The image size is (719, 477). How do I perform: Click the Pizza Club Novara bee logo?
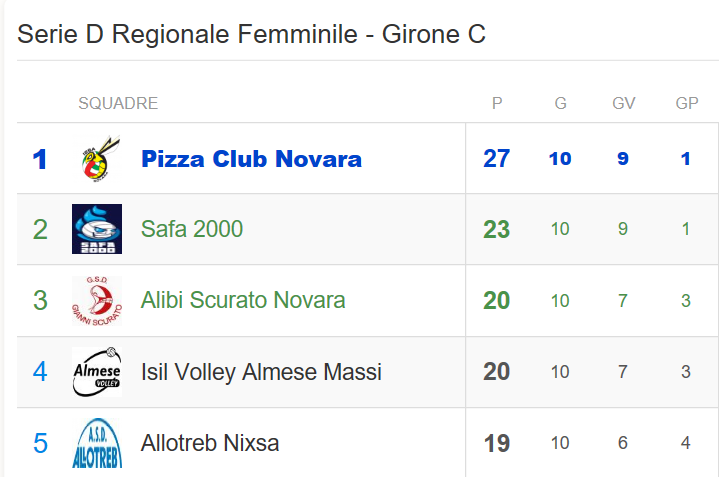[x=97, y=159]
